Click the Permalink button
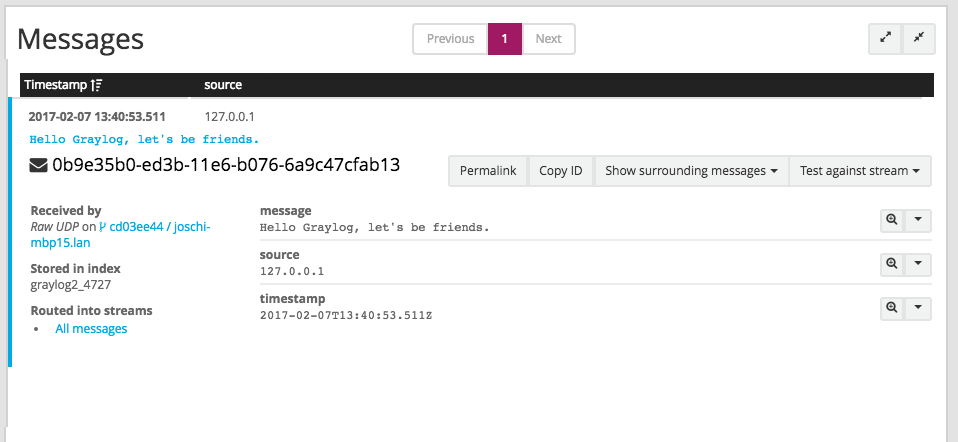This screenshot has height=442, width=958. point(488,171)
